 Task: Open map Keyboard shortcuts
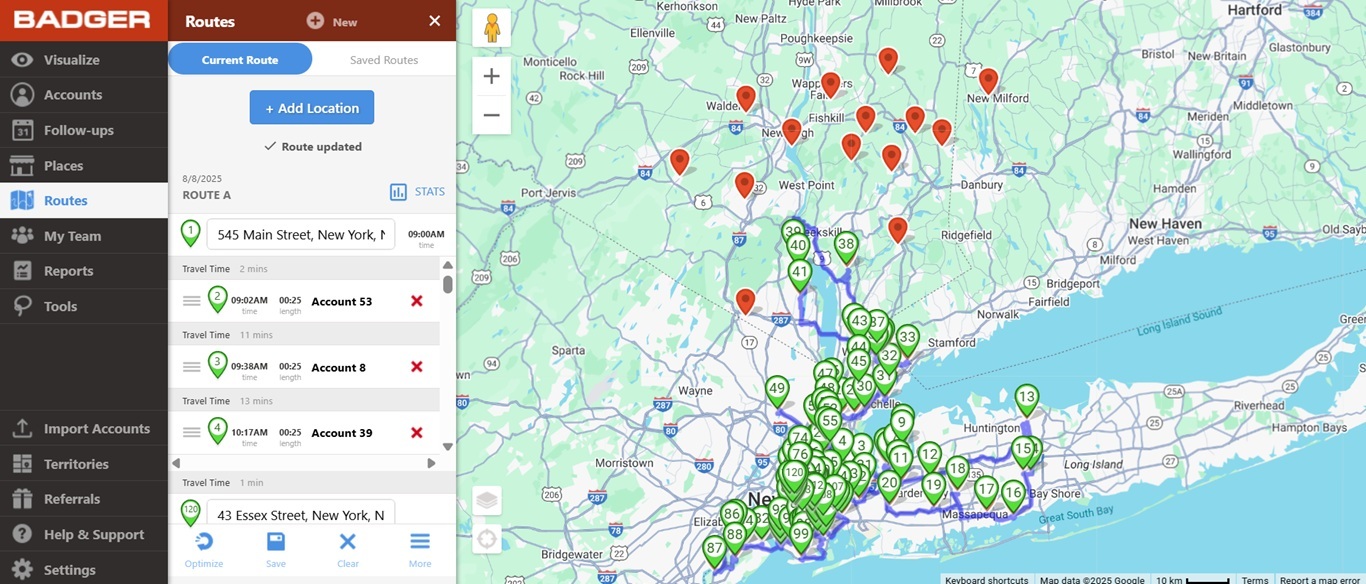pyautogui.click(x=987, y=579)
